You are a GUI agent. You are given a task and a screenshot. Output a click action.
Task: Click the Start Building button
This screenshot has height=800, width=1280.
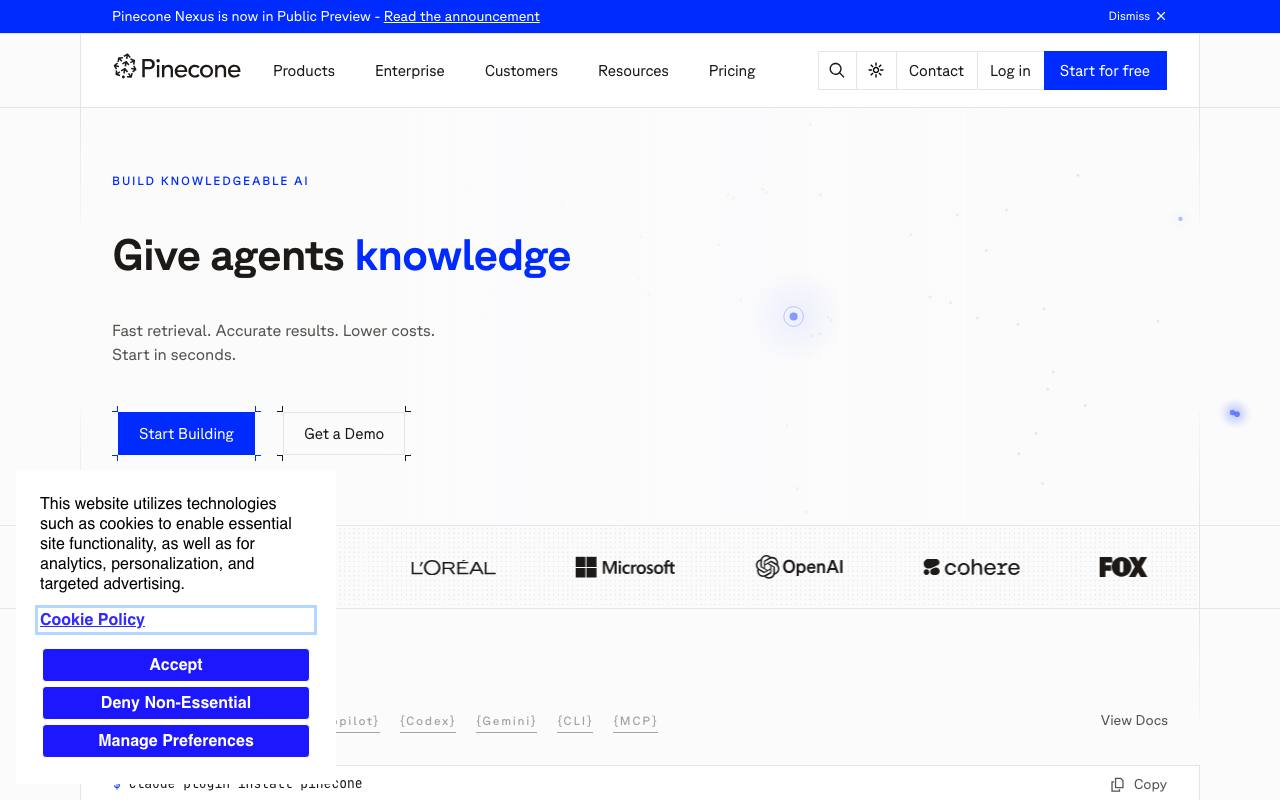(x=186, y=433)
